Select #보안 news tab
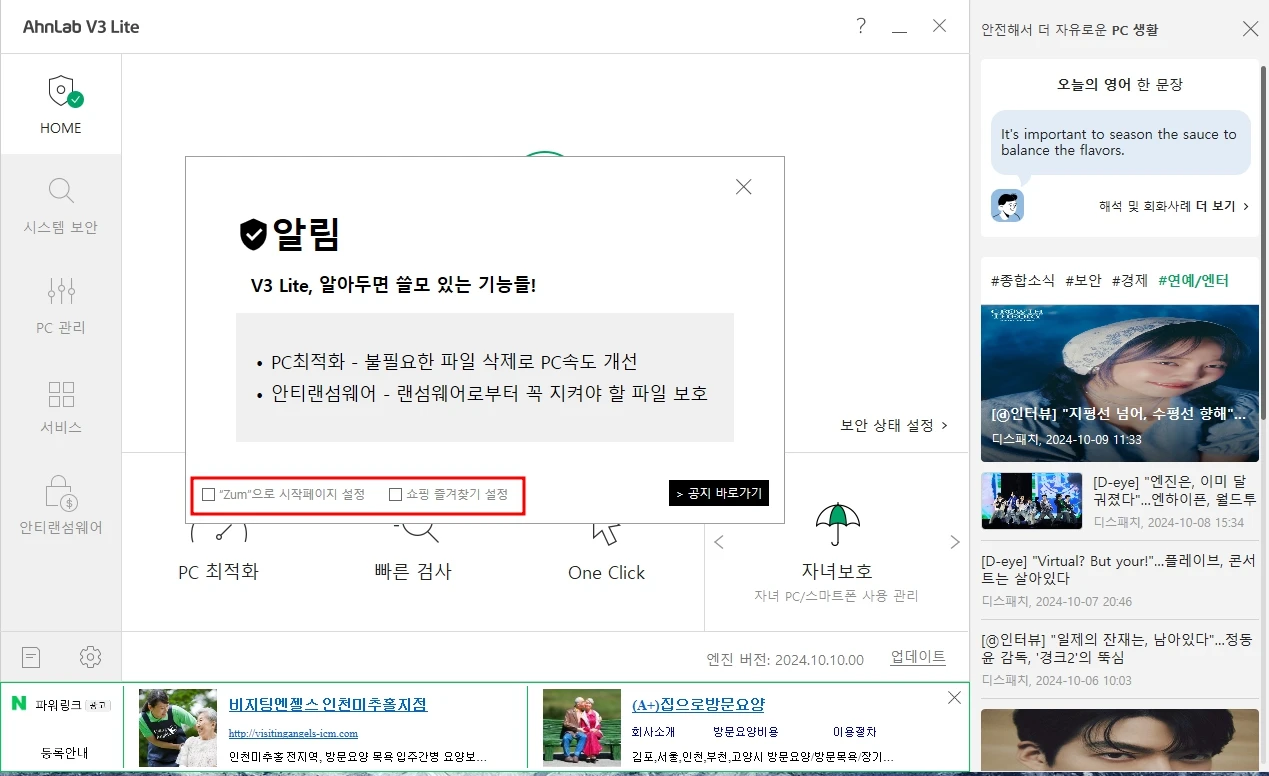 coord(1083,280)
